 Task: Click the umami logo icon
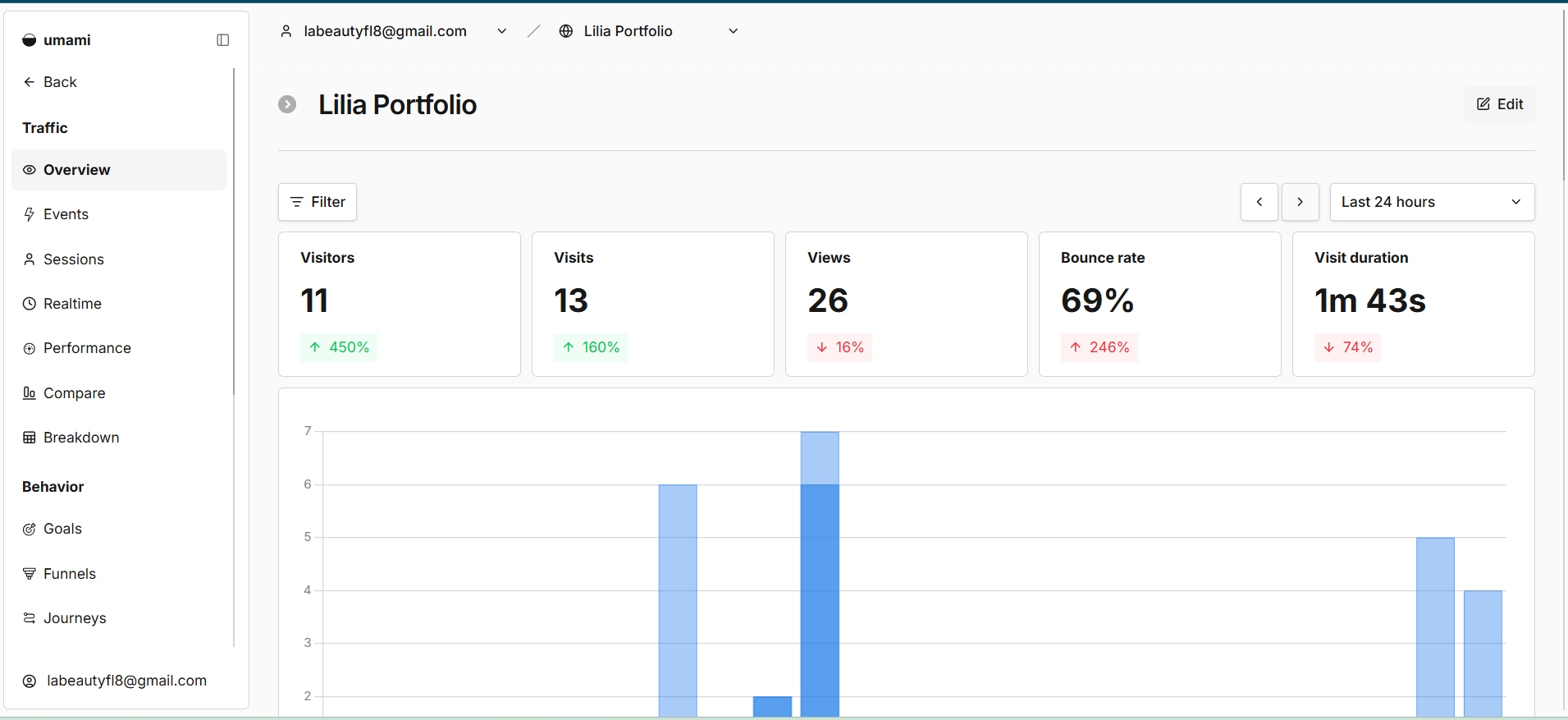[30, 40]
